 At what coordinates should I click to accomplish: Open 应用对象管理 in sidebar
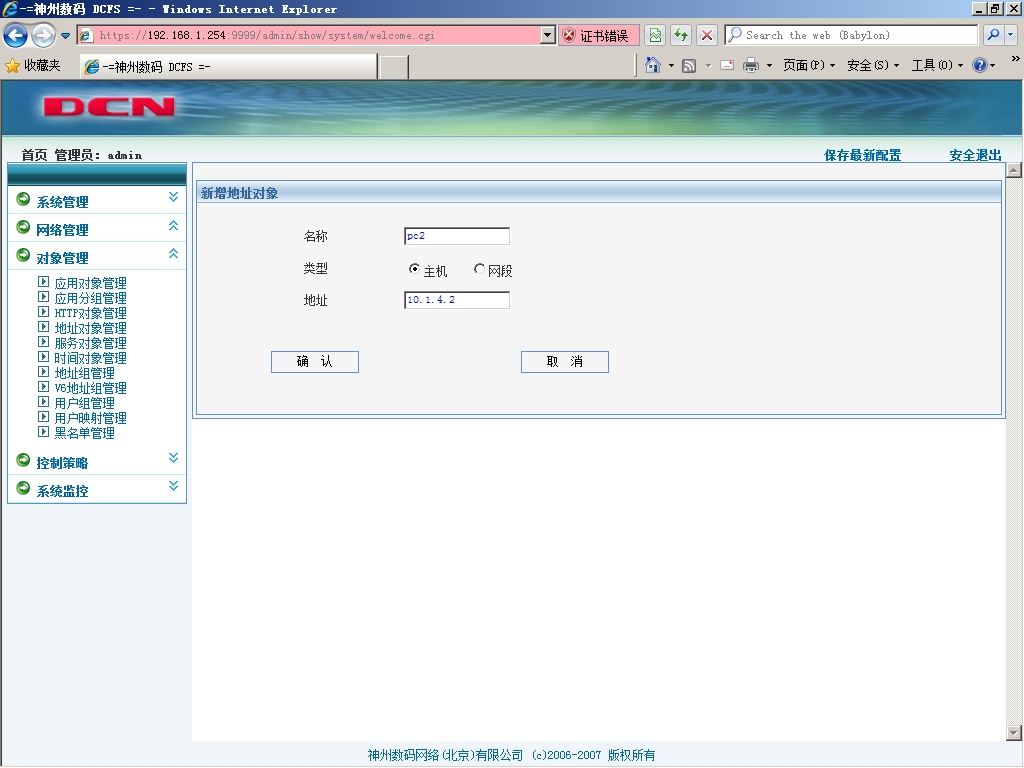[91, 283]
